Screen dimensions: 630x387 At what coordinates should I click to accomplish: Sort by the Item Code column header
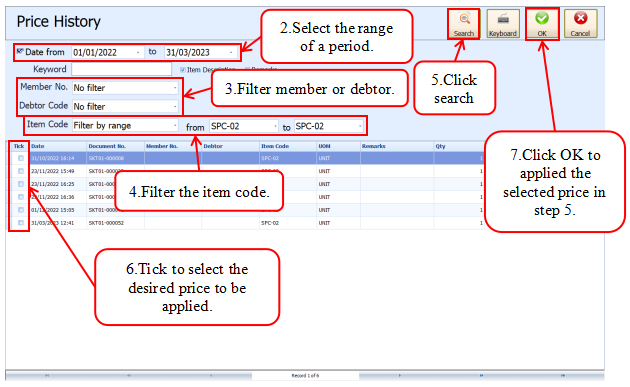[288, 146]
